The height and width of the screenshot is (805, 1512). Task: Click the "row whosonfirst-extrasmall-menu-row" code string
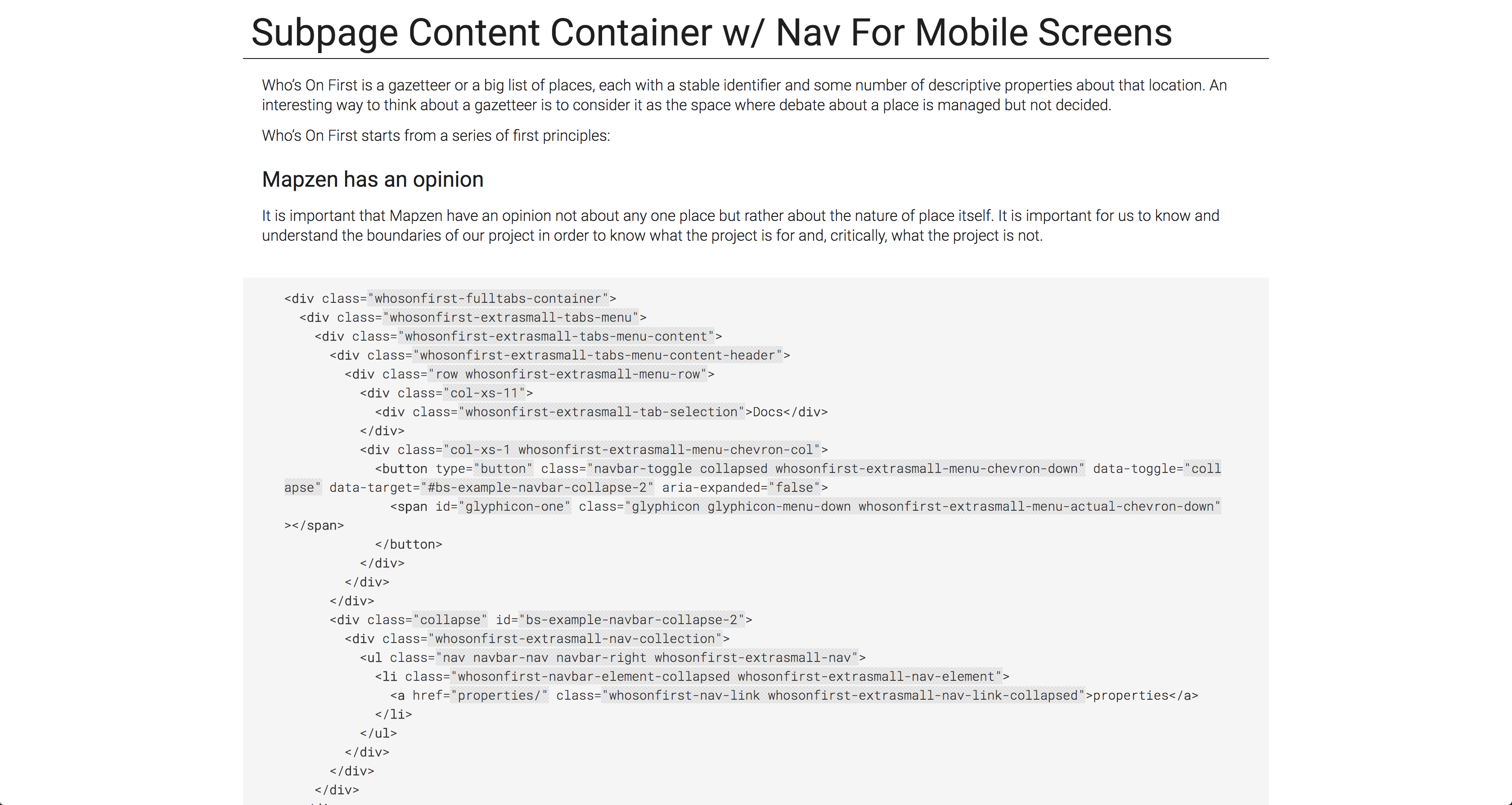(567, 374)
